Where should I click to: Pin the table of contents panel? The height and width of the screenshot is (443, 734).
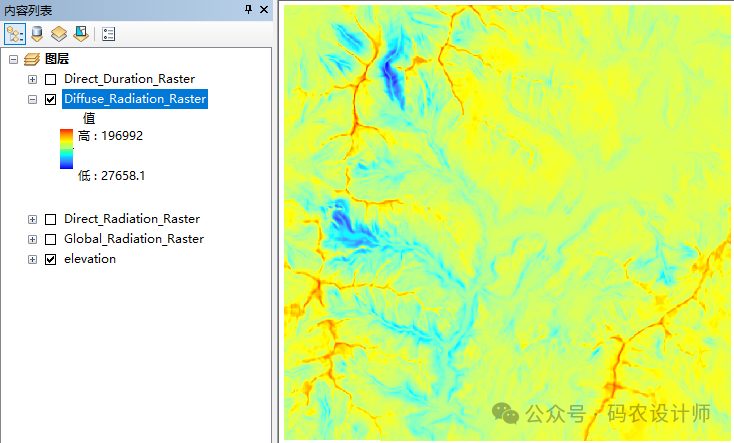click(x=248, y=9)
